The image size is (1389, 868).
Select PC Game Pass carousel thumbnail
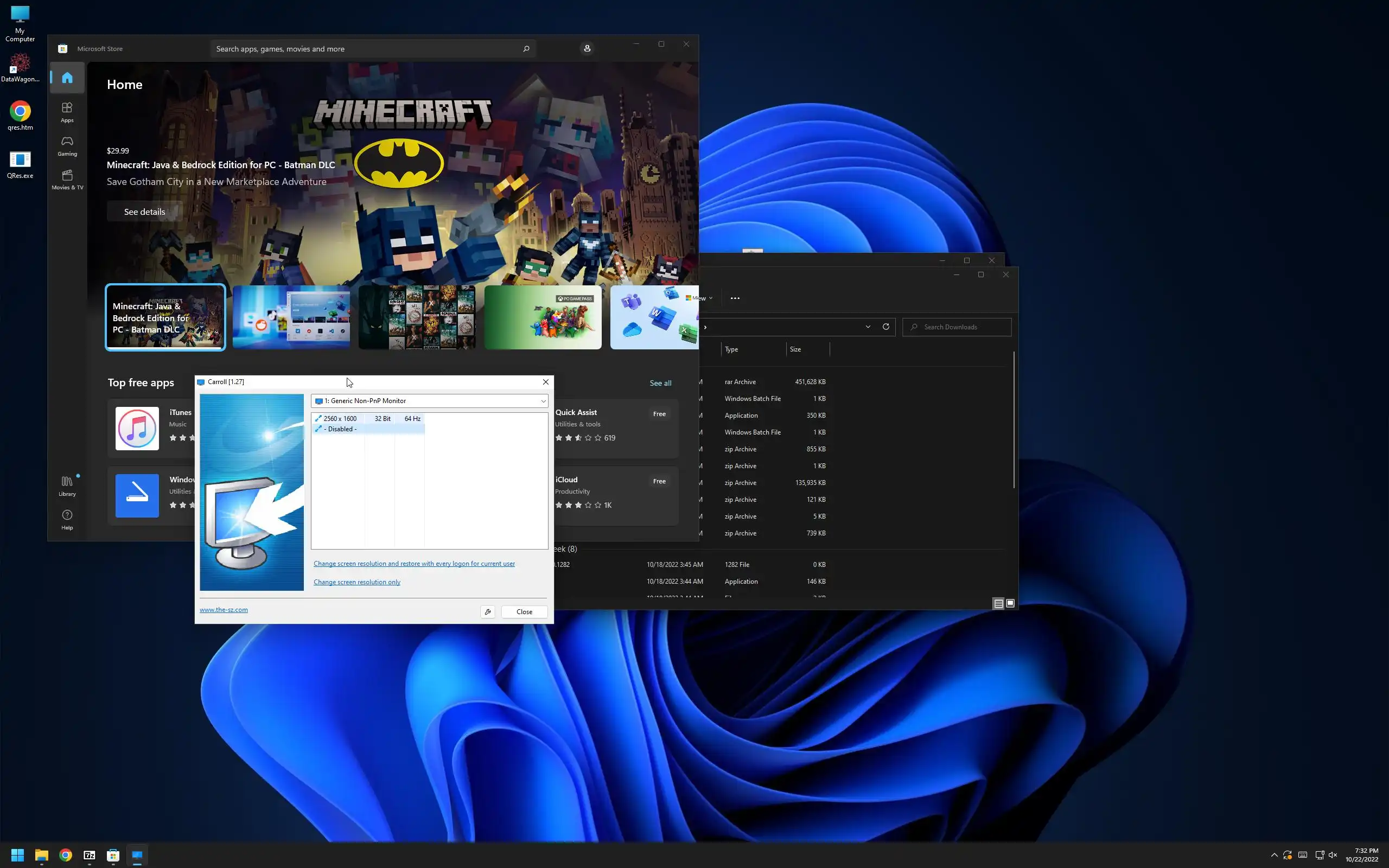point(543,317)
